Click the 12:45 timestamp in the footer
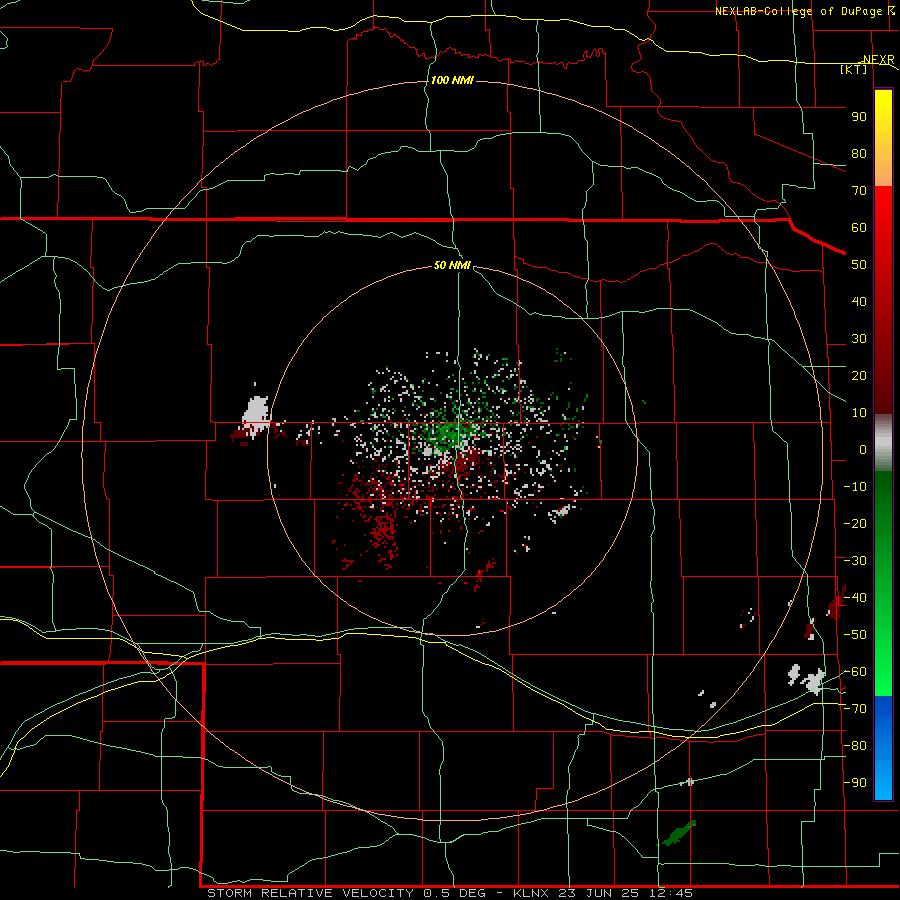Image resolution: width=900 pixels, height=900 pixels. [x=671, y=893]
